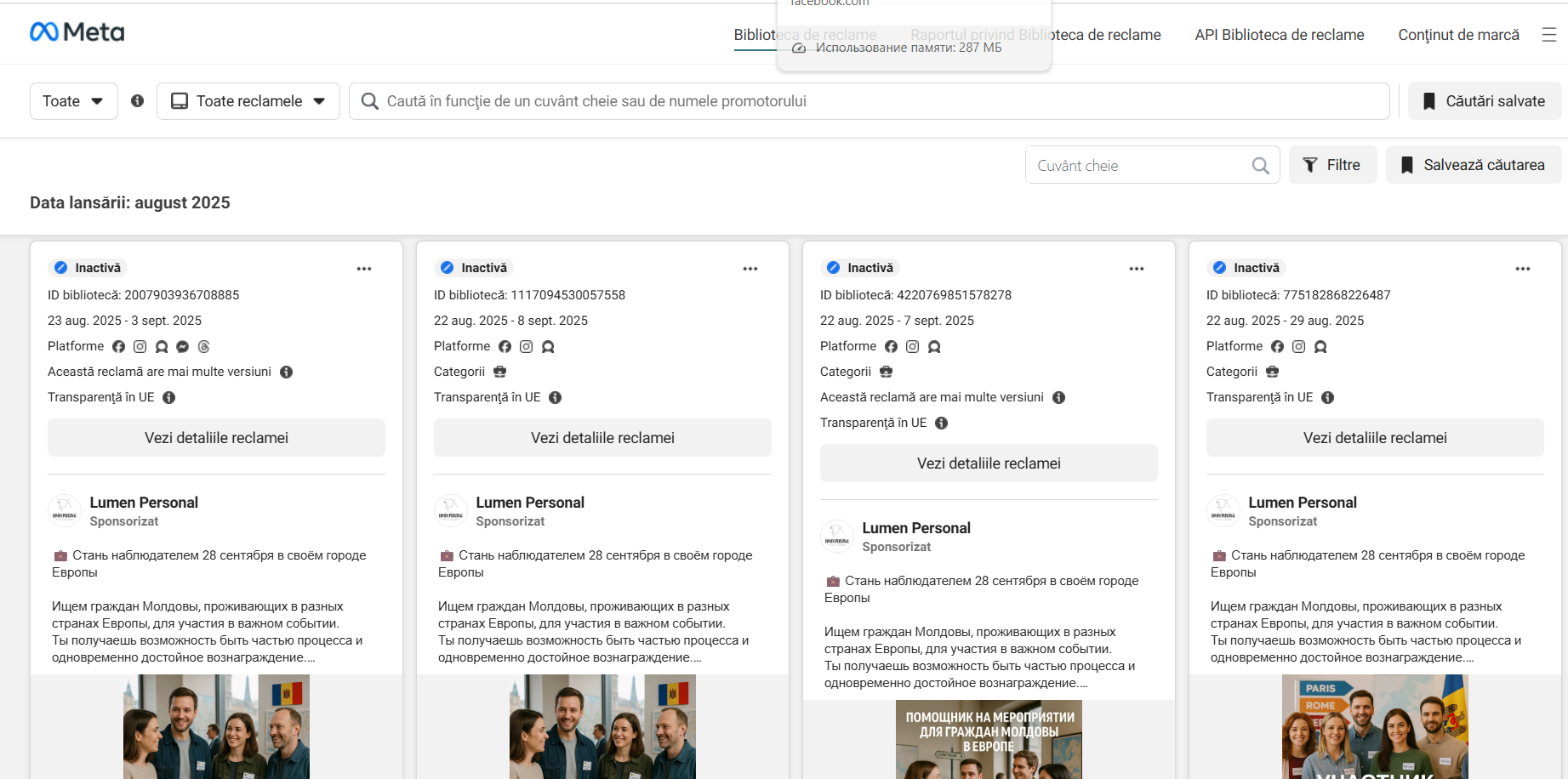Expand the Toate reclamele category dropdown
Image resolution: width=1568 pixels, height=779 pixels.
pos(248,101)
